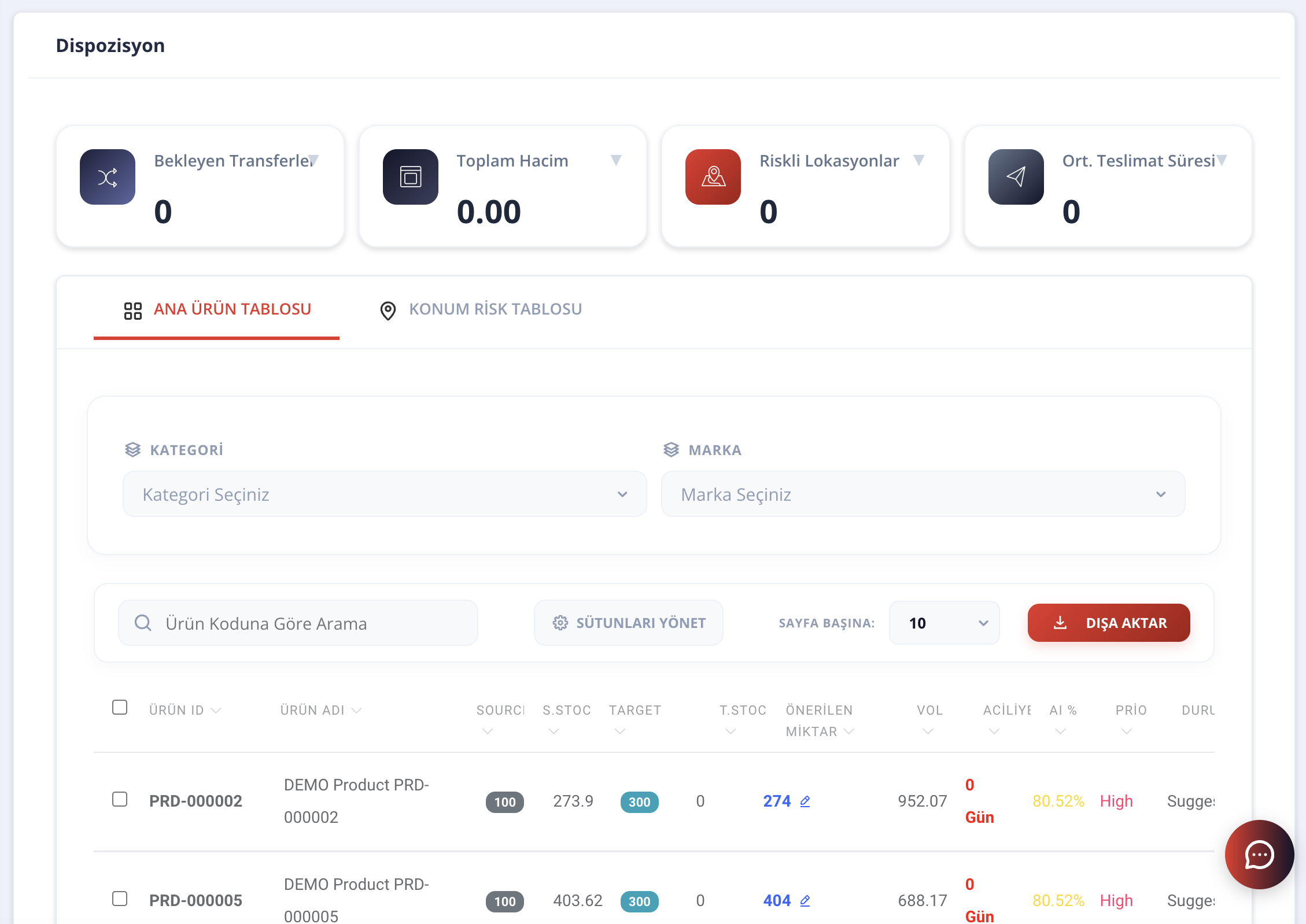Expand triangle on Toplam Hacim card

(x=616, y=160)
